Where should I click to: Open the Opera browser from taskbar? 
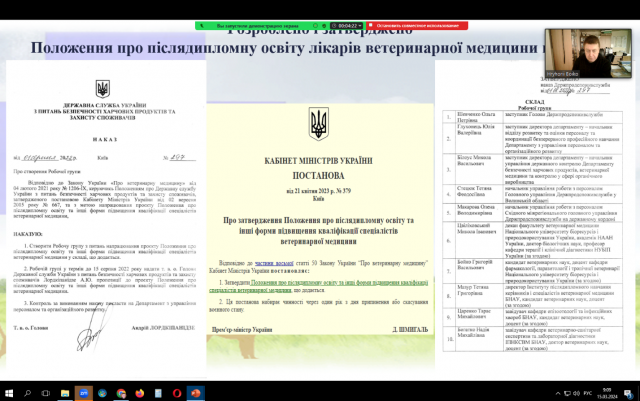pos(177,393)
